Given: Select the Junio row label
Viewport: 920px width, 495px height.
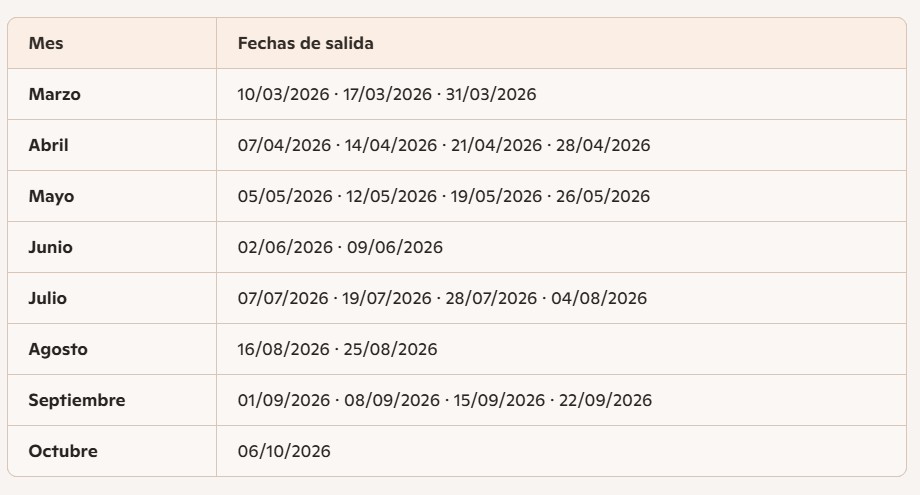Looking at the screenshot, I should (x=50, y=247).
